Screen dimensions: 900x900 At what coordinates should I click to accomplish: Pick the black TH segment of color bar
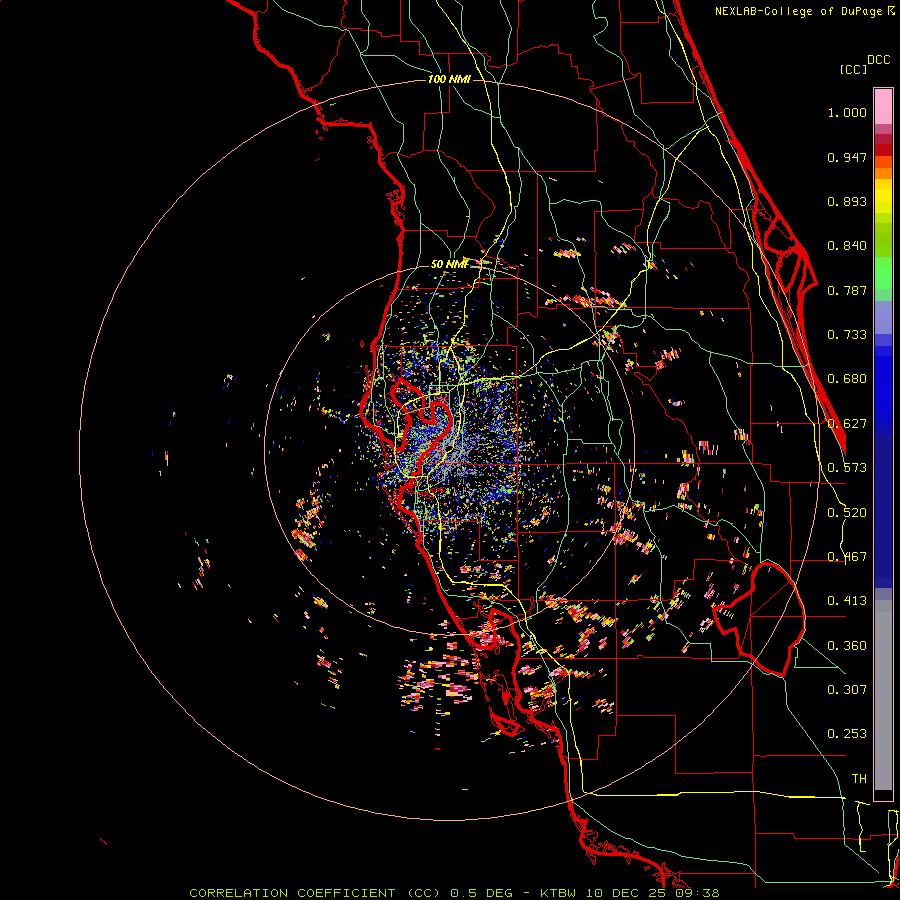[883, 794]
